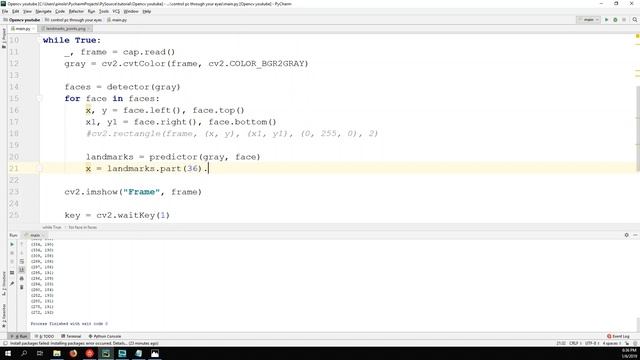
Task: Open the Structure tool window sidebar tab
Action: coord(4,283)
